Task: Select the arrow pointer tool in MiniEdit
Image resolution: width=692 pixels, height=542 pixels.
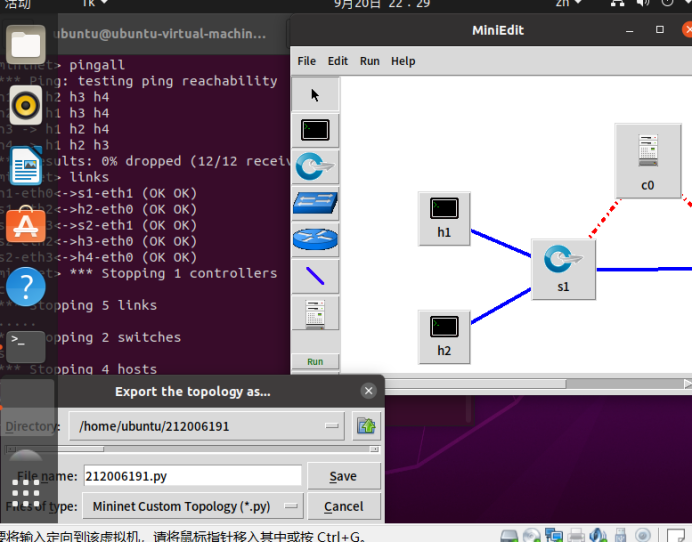Action: [x=315, y=94]
